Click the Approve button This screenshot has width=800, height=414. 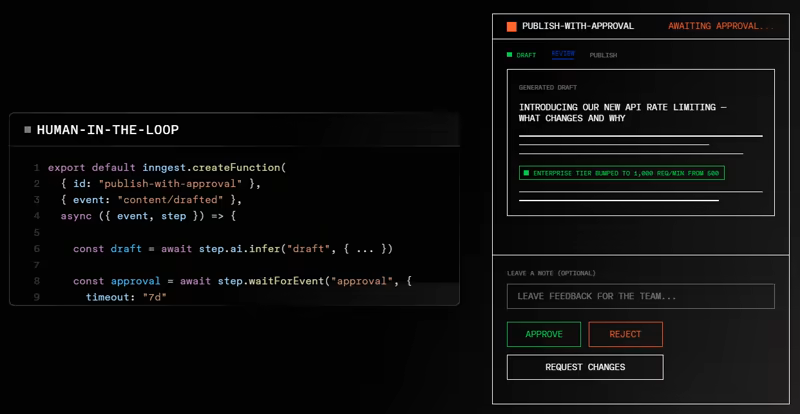544,334
